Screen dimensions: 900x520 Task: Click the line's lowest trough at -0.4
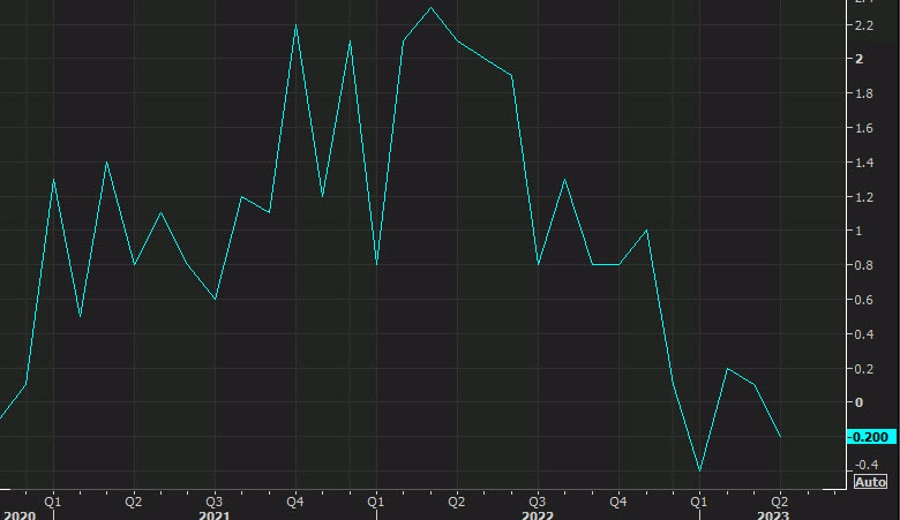coord(699,470)
